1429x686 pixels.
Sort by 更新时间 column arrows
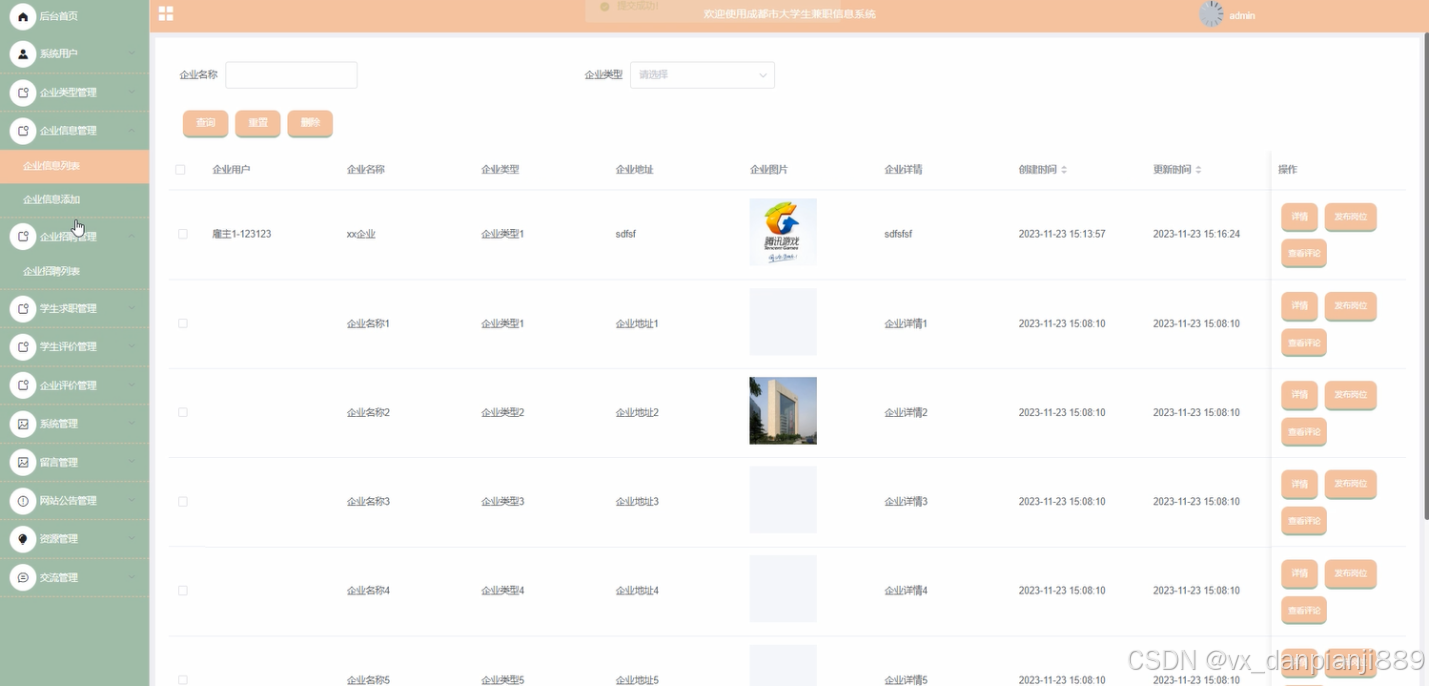click(x=1198, y=170)
